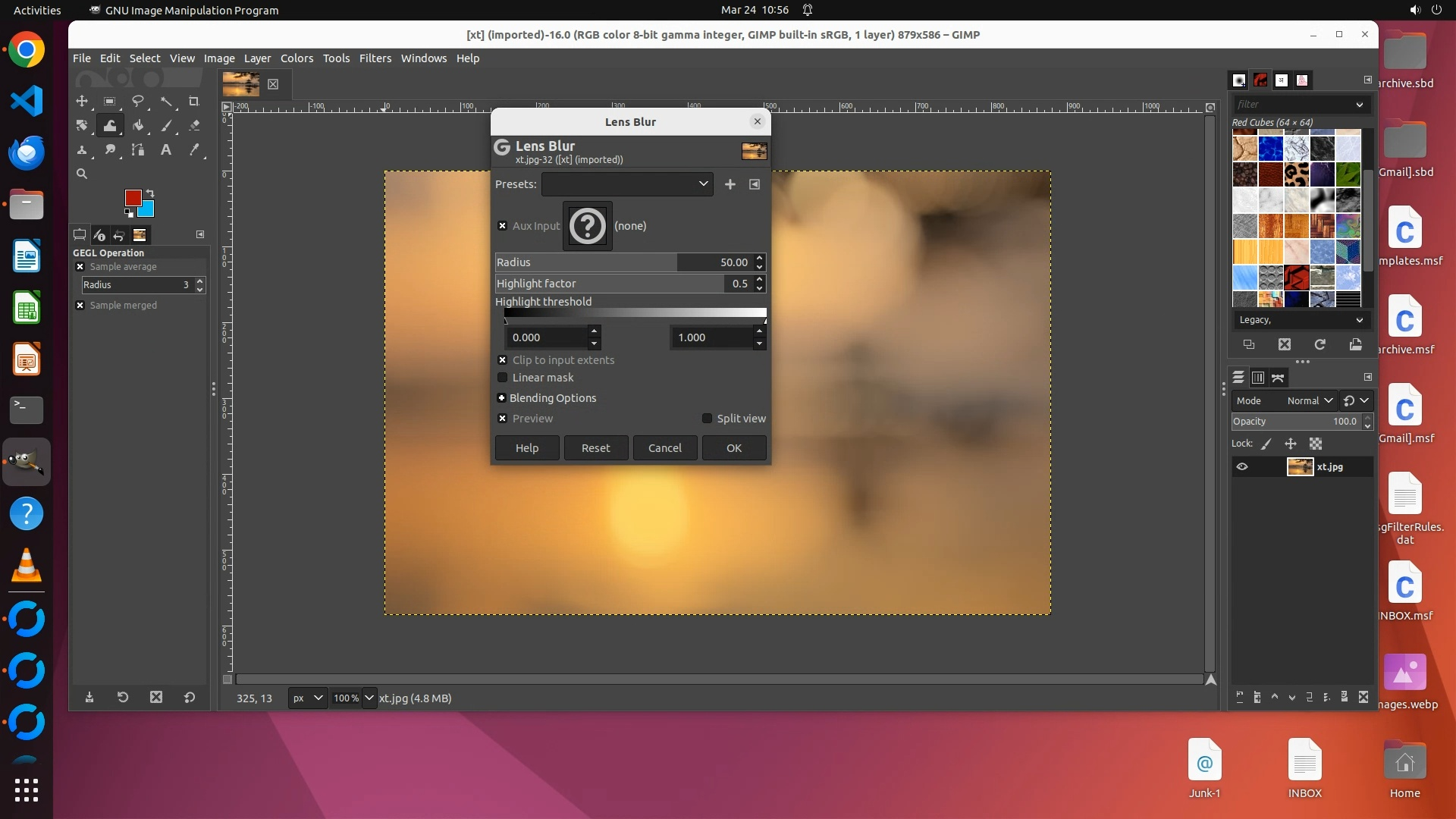Open the Filters menu
Screen dimensions: 1456x819
(x=375, y=58)
